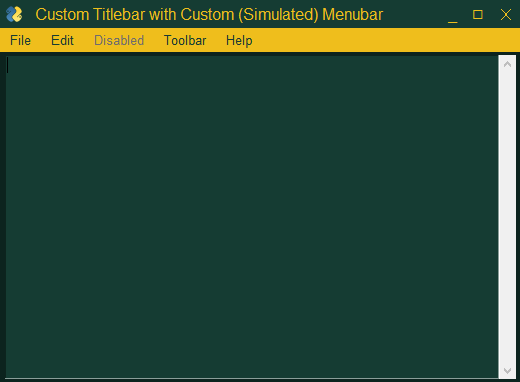Screen dimensions: 520x382
Task: Click the center of the text area
Action: tap(252, 217)
